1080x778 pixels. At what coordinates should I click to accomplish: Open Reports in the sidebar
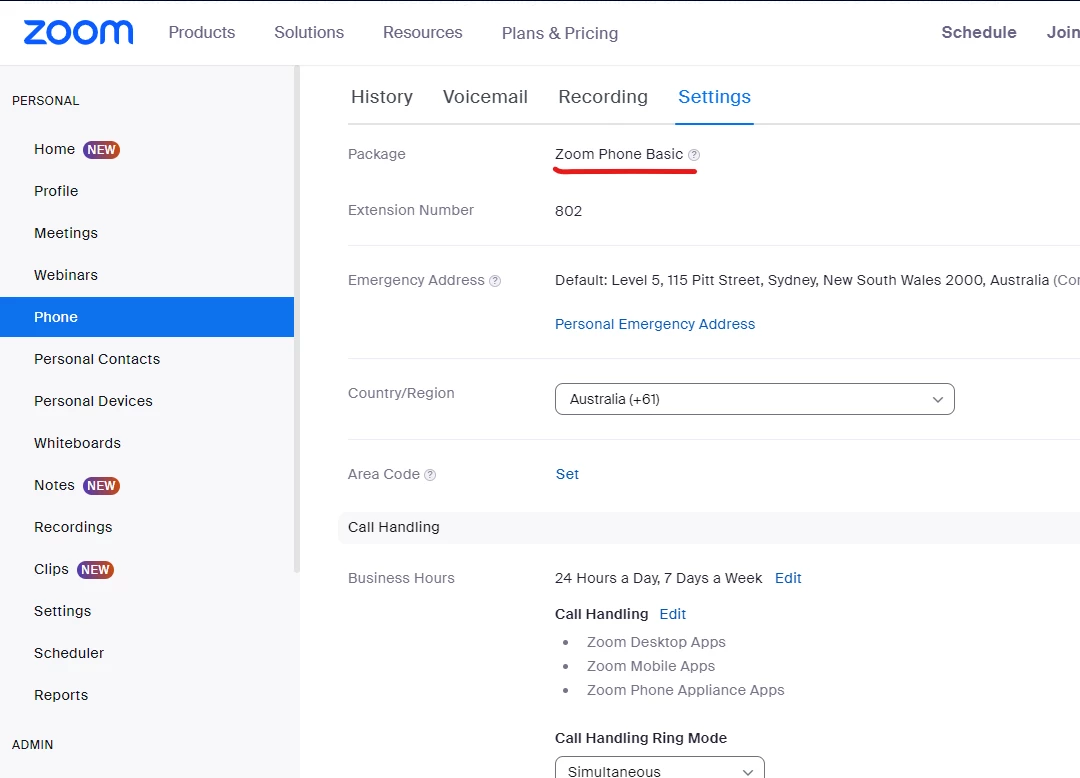[x=61, y=695]
